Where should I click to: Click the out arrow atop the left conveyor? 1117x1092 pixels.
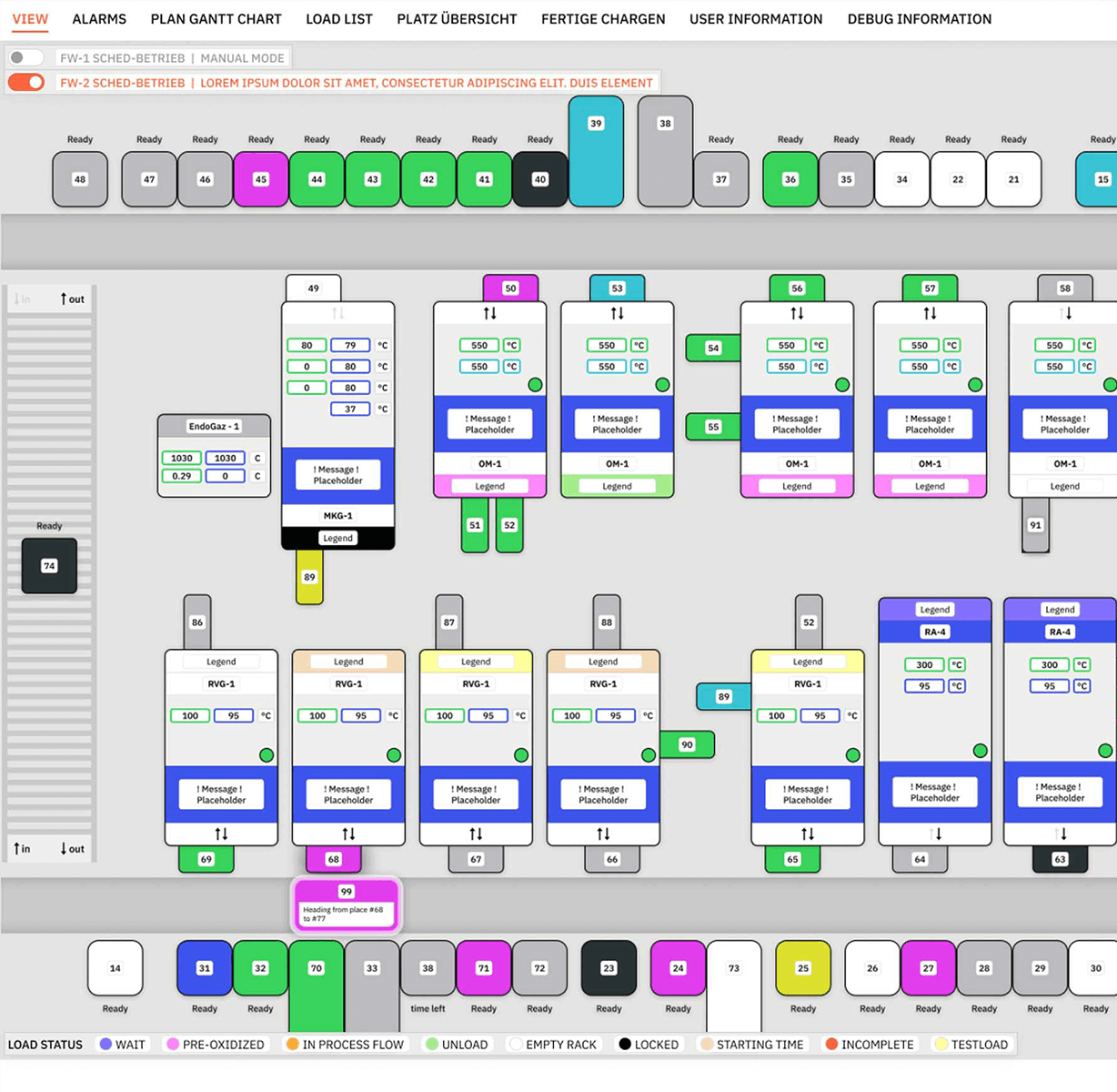click(x=72, y=298)
